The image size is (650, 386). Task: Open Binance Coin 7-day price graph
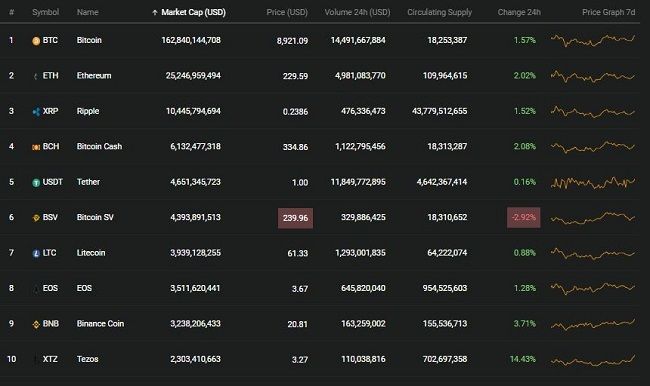(x=593, y=324)
